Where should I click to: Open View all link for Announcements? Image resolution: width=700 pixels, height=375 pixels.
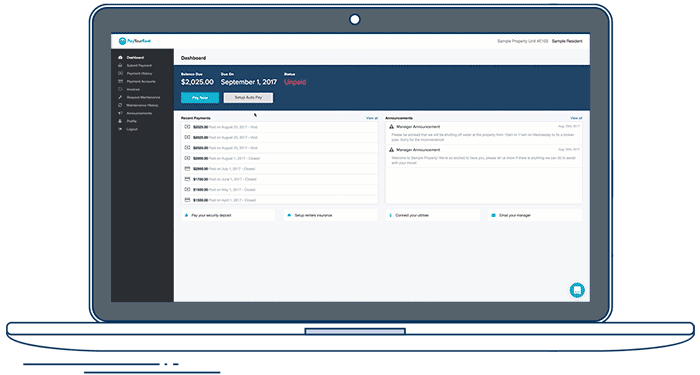(x=576, y=118)
